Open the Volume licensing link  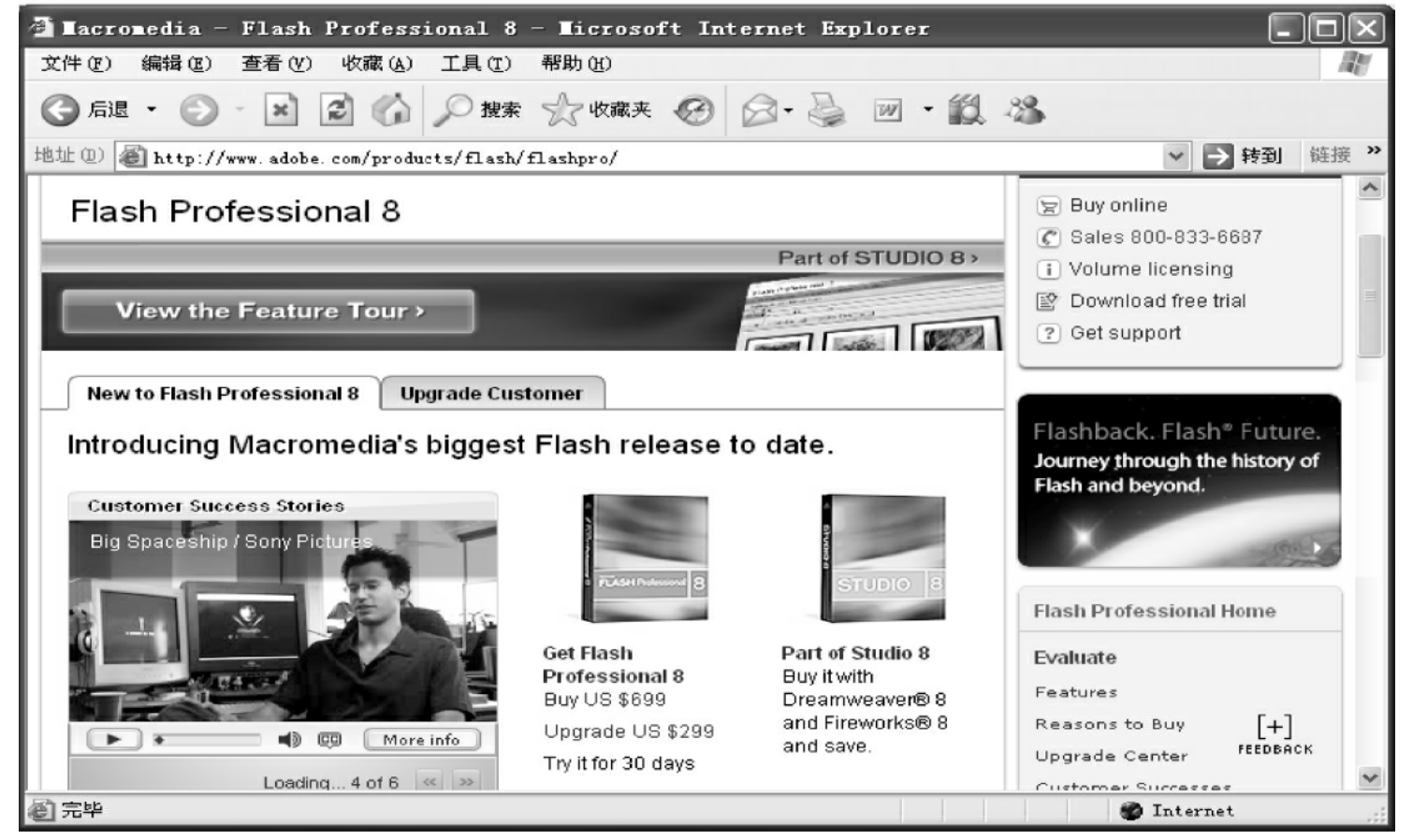click(x=1151, y=269)
